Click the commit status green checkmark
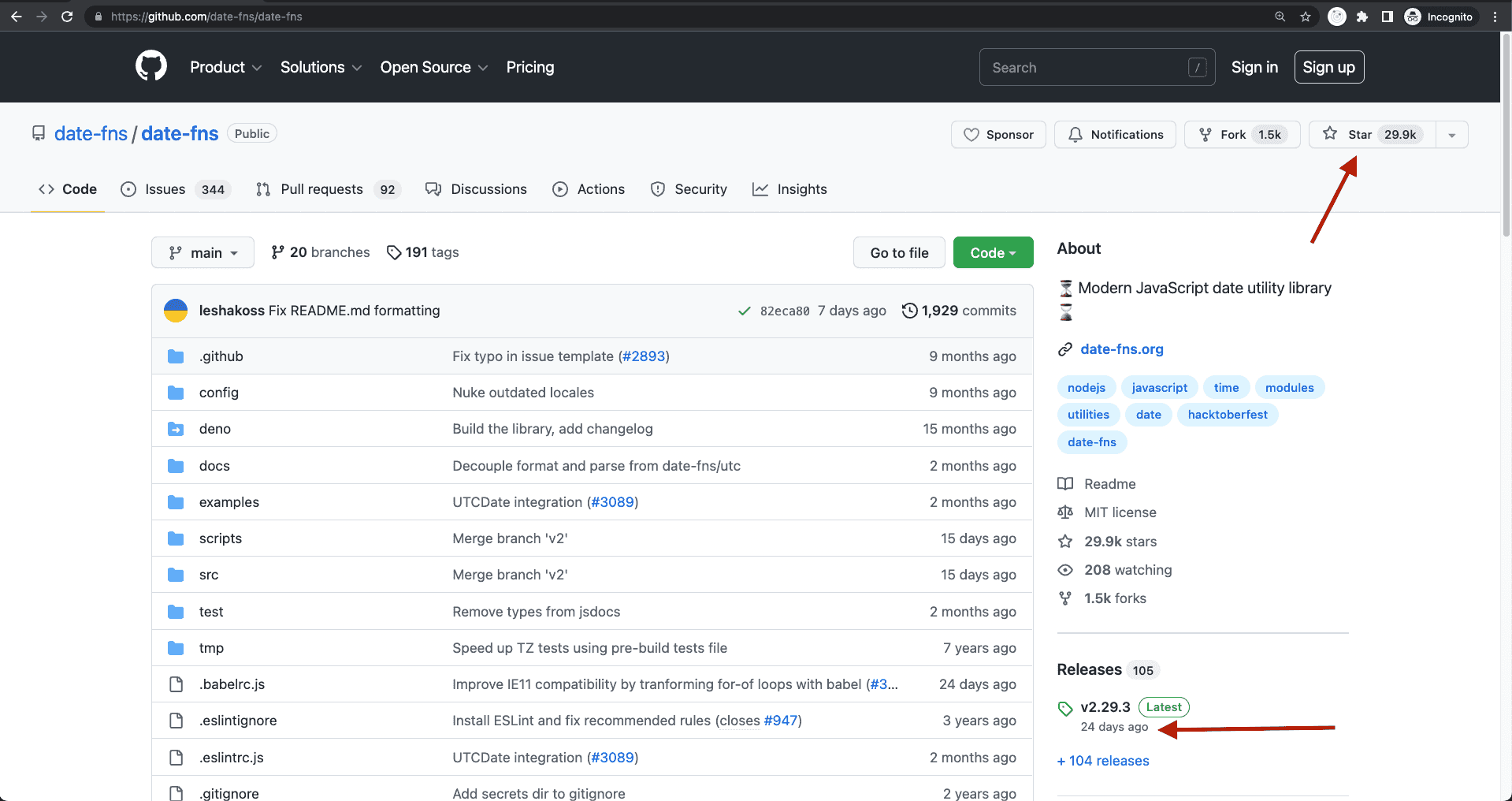Image resolution: width=1512 pixels, height=801 pixels. (744, 311)
